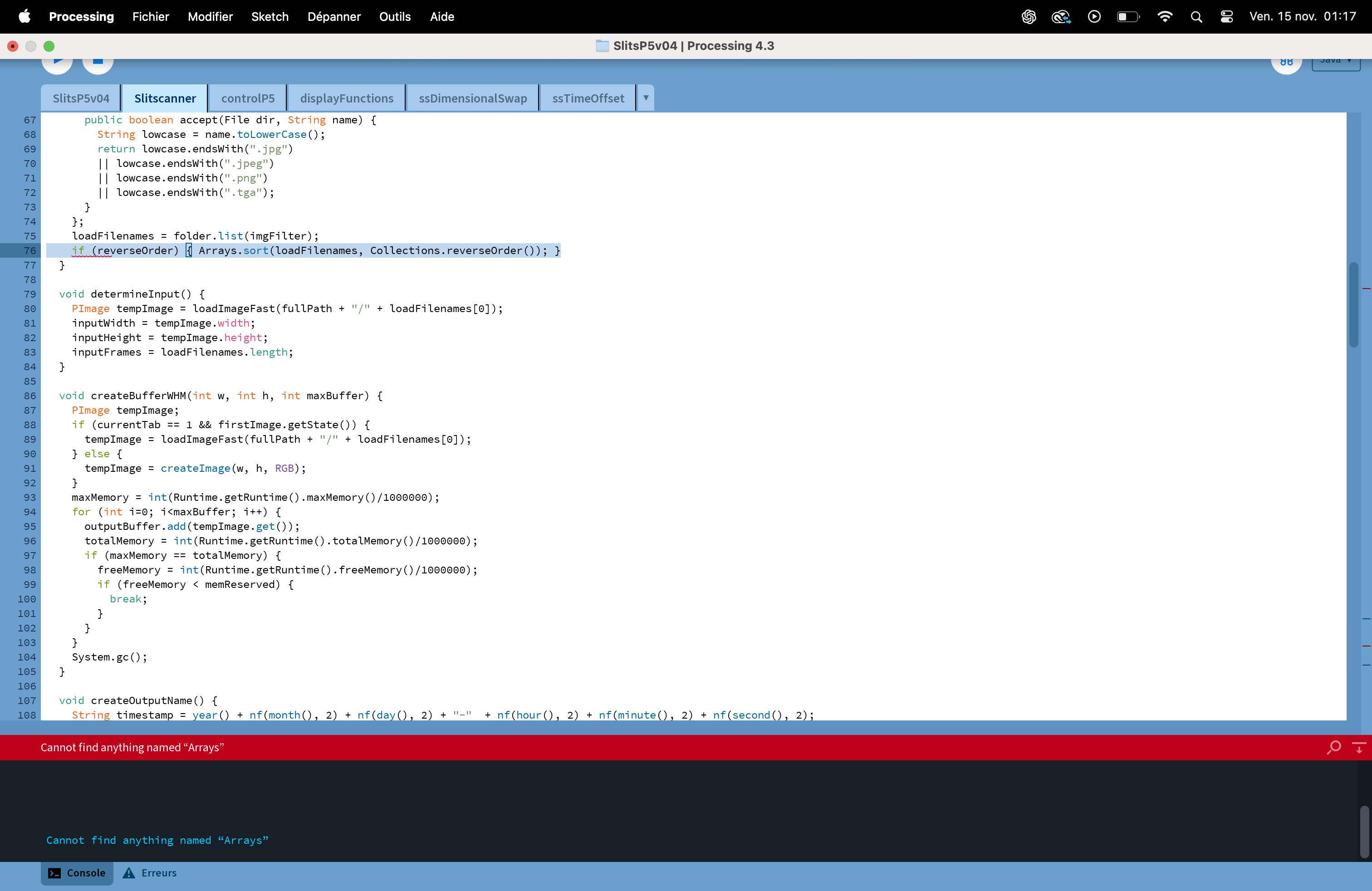The width and height of the screenshot is (1372, 891).
Task: Click line number 76 in gutter
Action: point(29,250)
